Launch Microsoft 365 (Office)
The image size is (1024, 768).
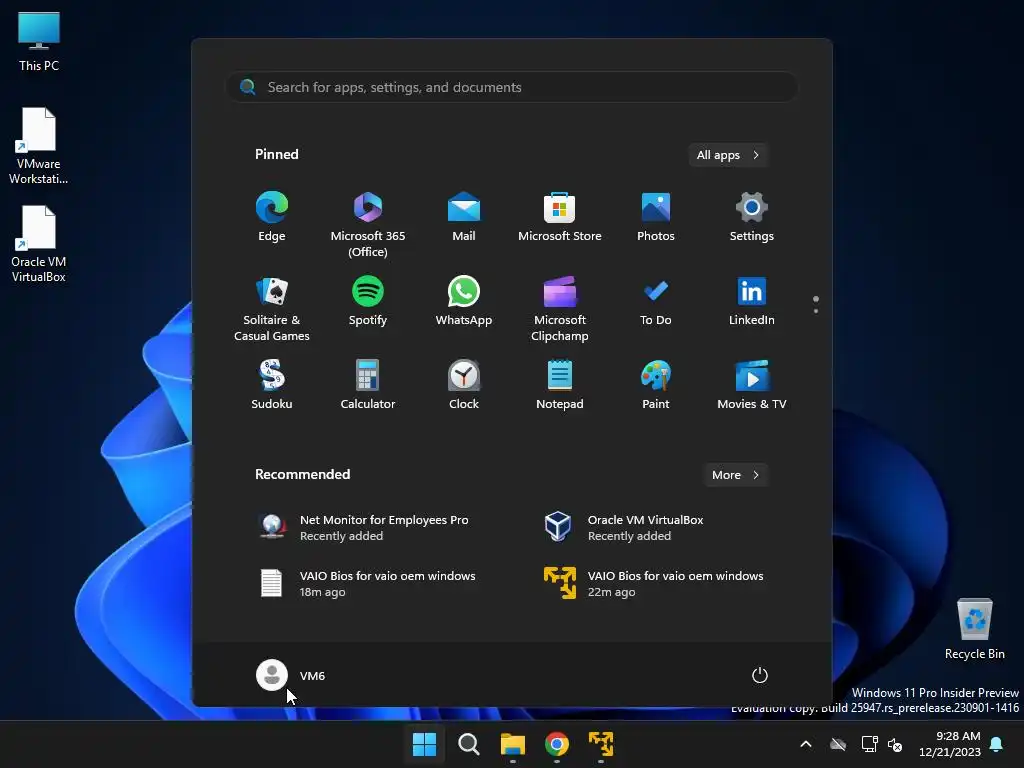click(x=368, y=224)
